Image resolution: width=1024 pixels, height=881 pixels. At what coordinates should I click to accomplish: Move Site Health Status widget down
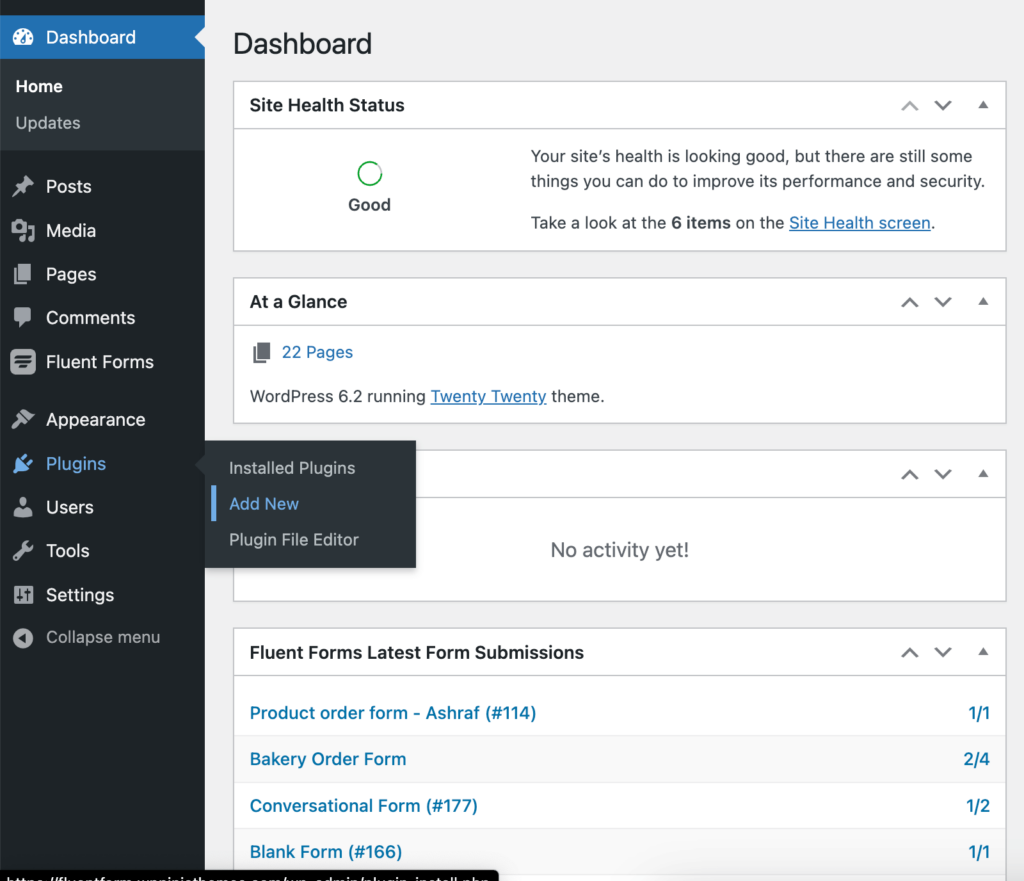pyautogui.click(x=943, y=105)
